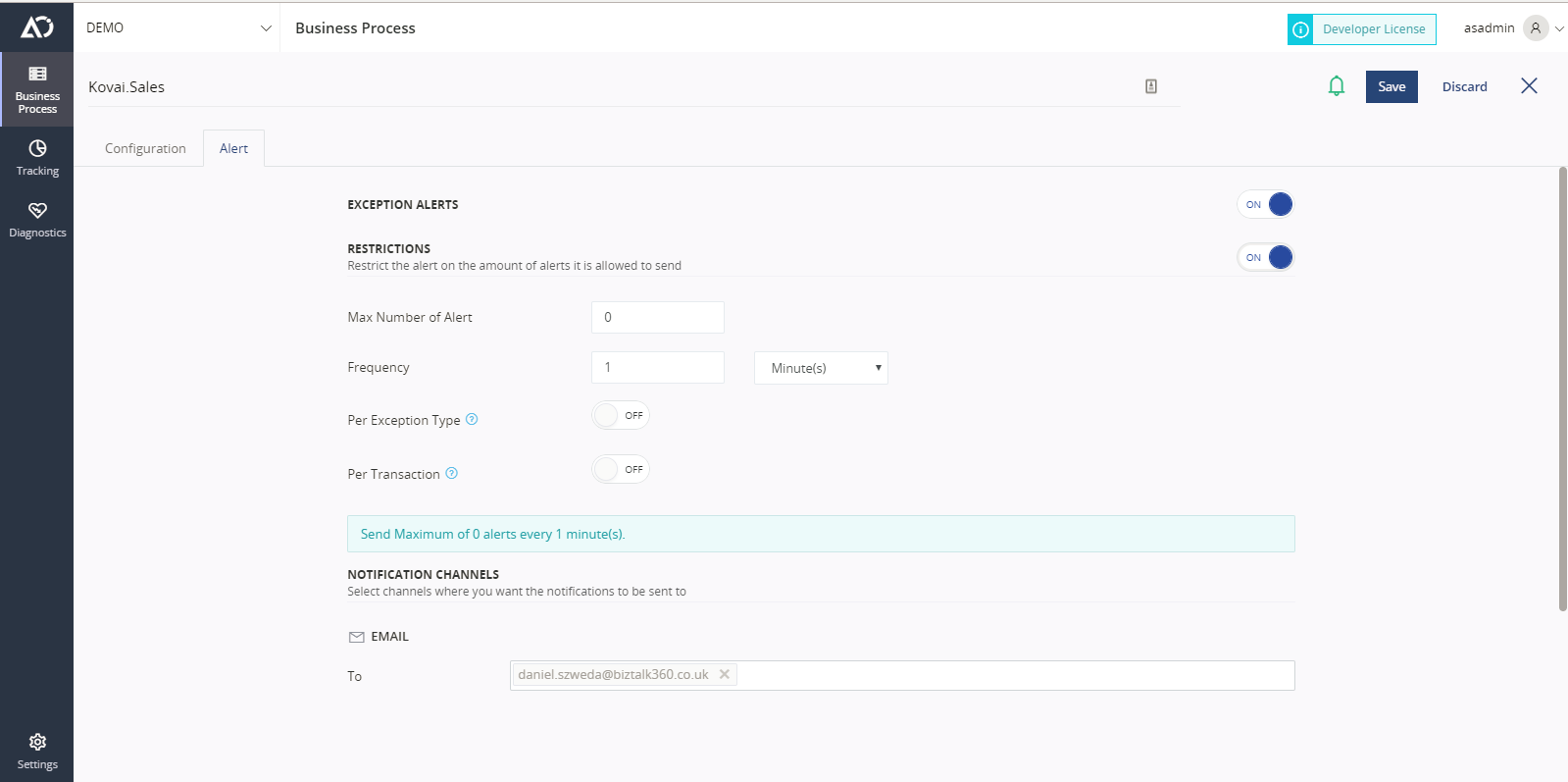
Task: Enable Per Transaction switch
Action: [621, 469]
